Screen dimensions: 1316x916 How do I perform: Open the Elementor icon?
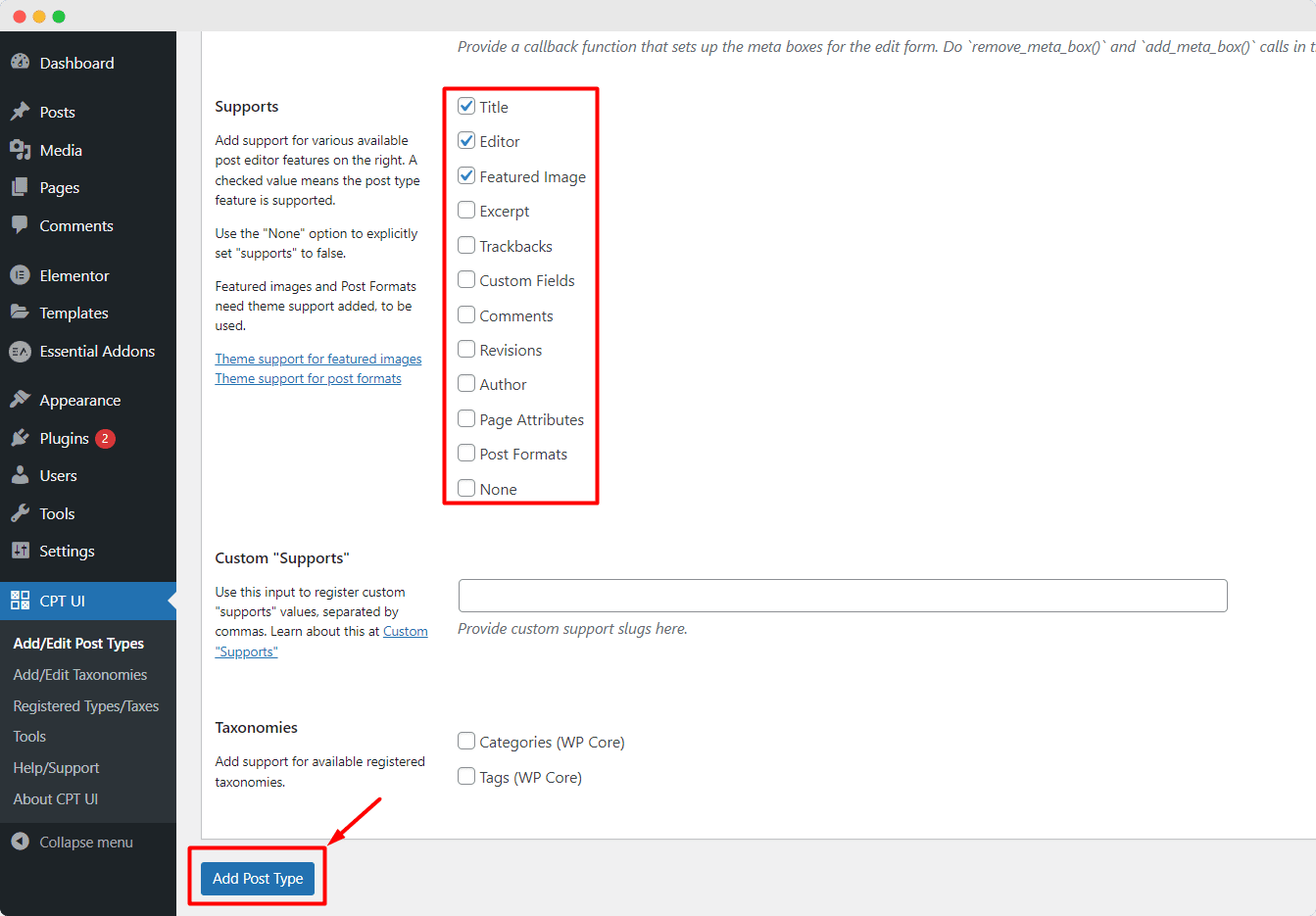(22, 275)
